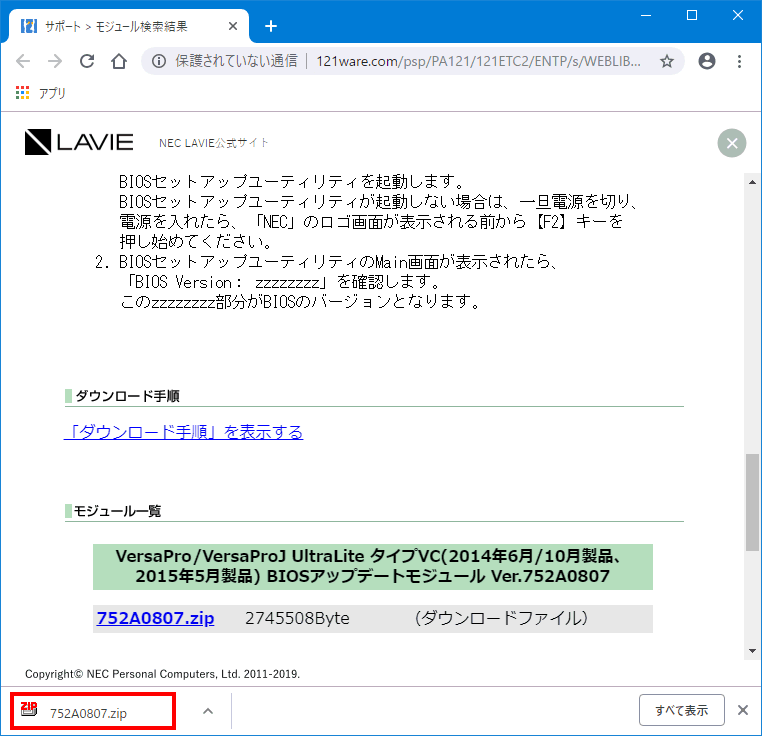Viewport: 762px width, 736px height.
Task: Minimize the Chrome window
Action: (646, 16)
